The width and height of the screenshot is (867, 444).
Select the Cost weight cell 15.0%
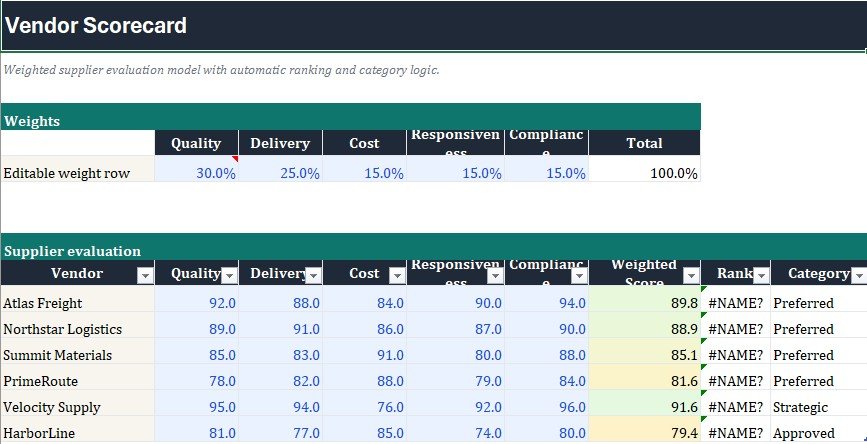(x=364, y=169)
